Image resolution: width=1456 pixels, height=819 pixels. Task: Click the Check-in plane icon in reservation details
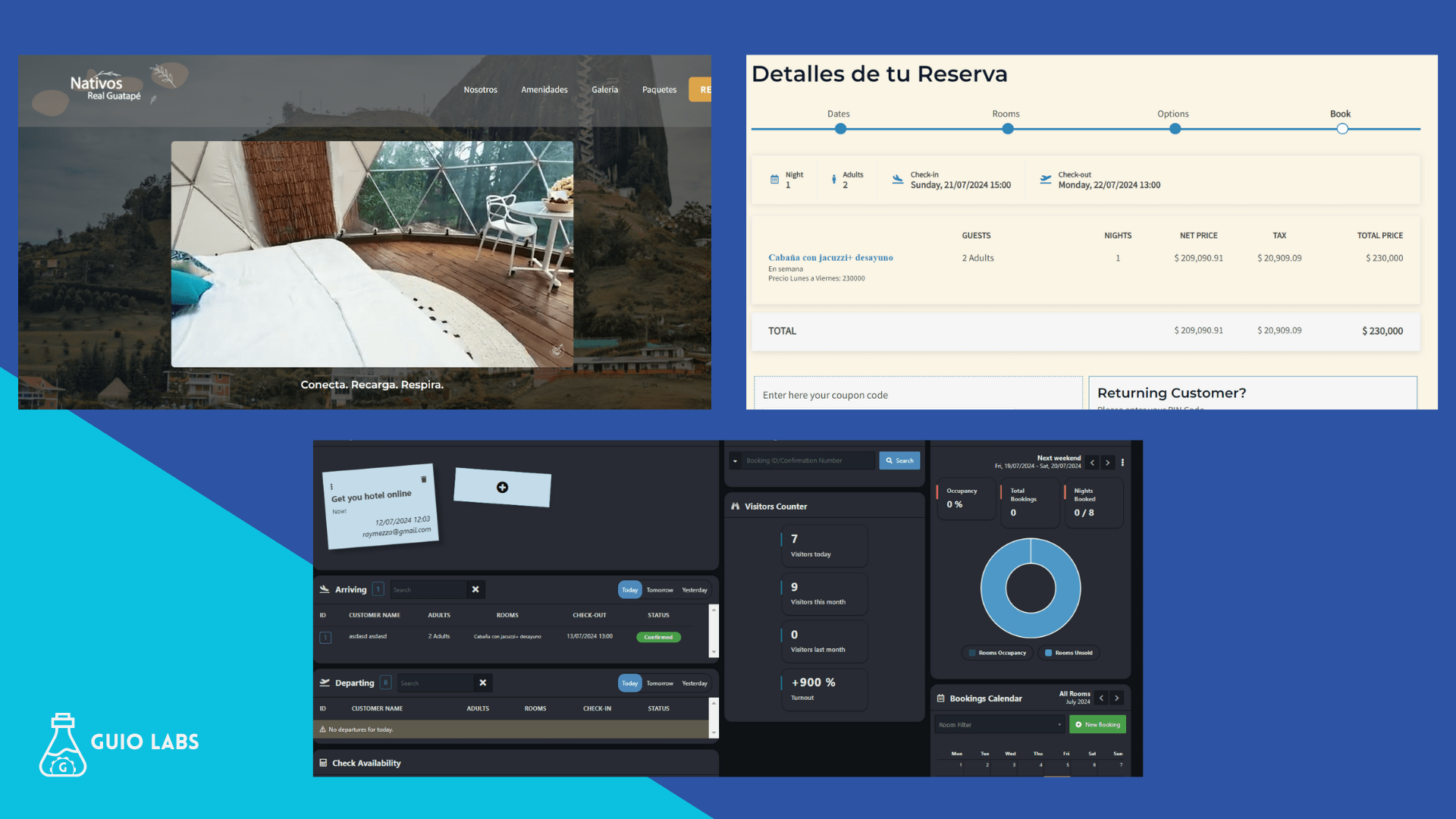(898, 180)
